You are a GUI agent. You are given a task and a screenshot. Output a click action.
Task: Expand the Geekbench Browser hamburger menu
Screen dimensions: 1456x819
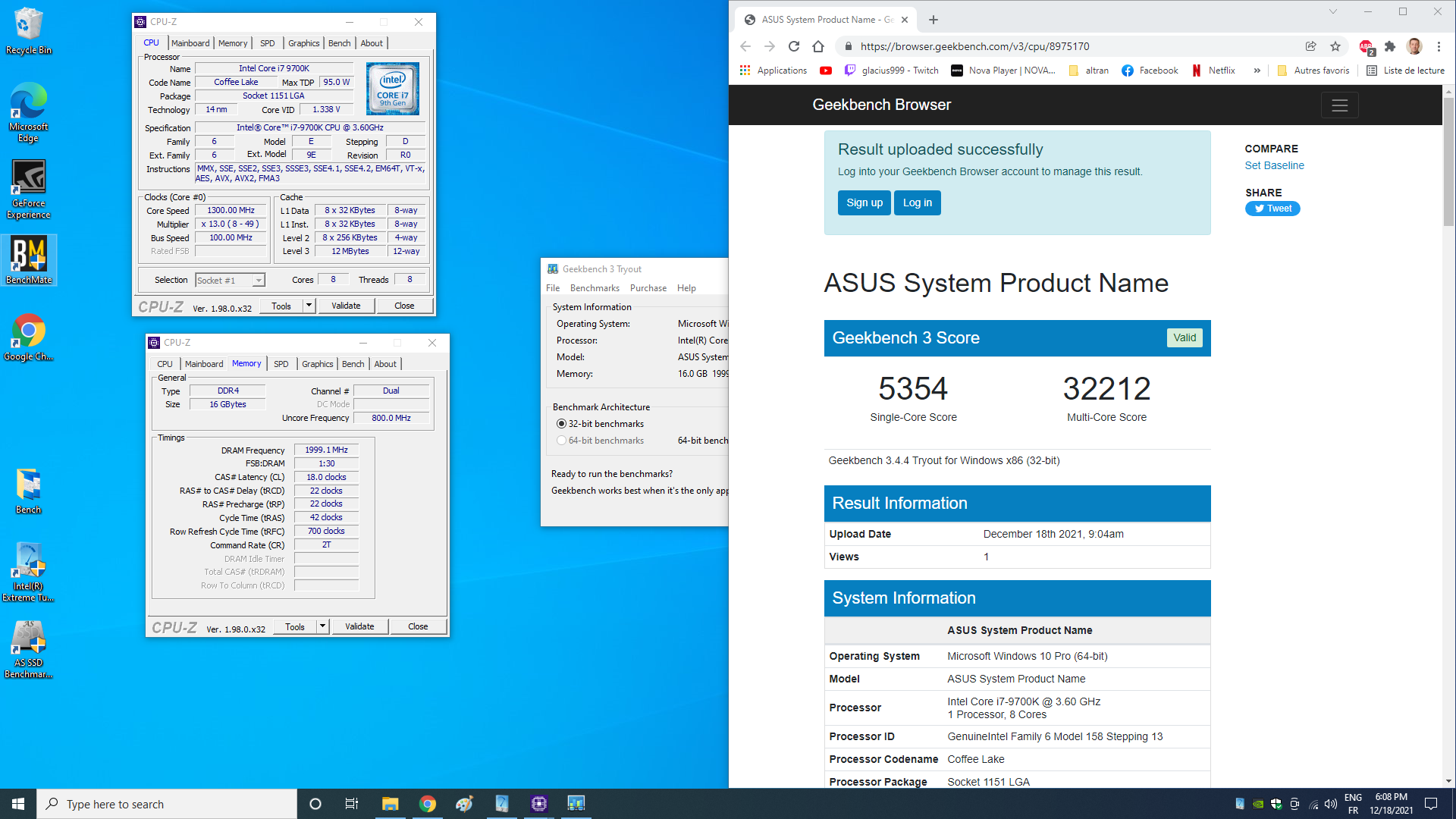click(1339, 105)
